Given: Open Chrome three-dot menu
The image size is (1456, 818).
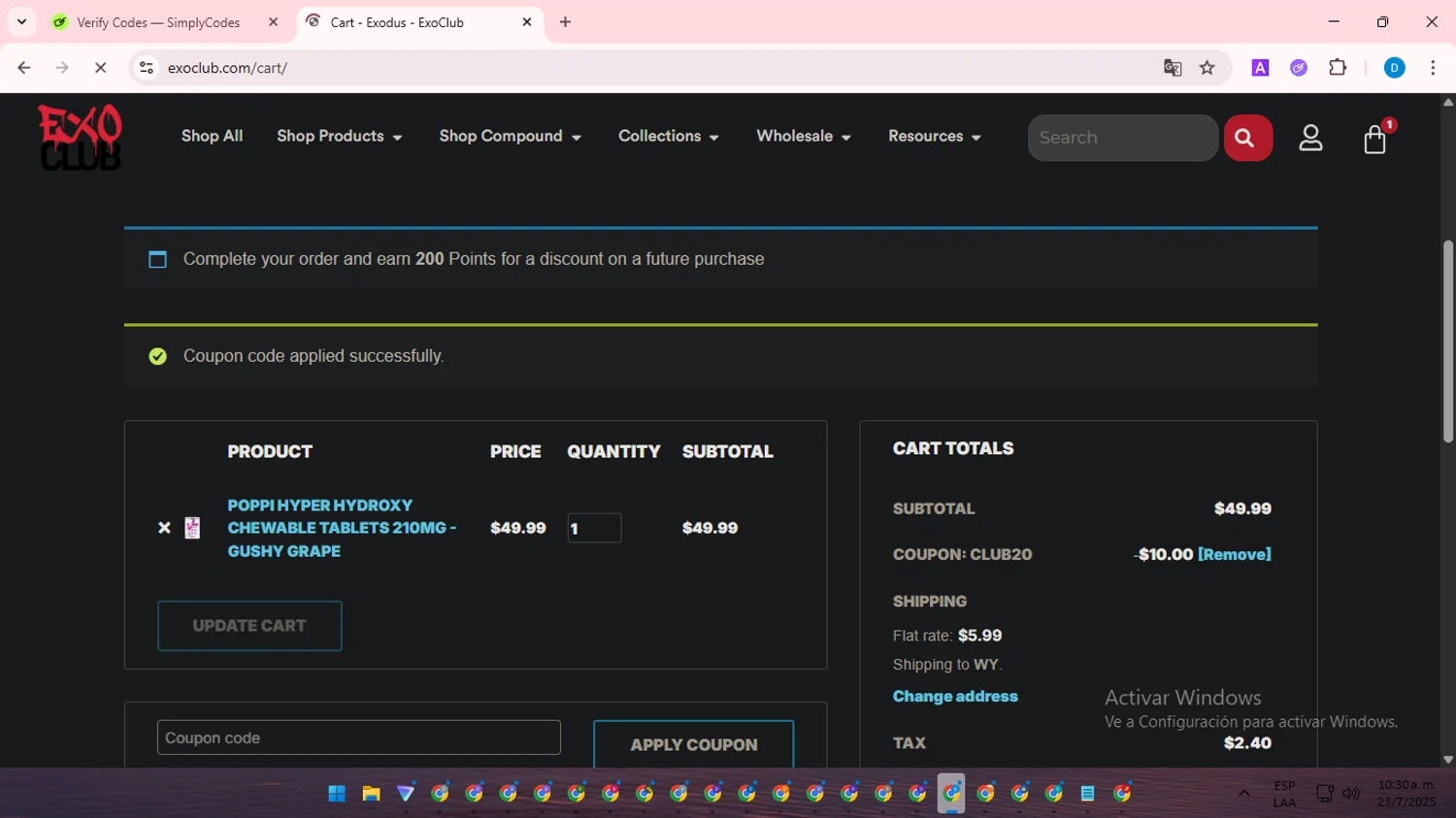Looking at the screenshot, I should pos(1433,68).
